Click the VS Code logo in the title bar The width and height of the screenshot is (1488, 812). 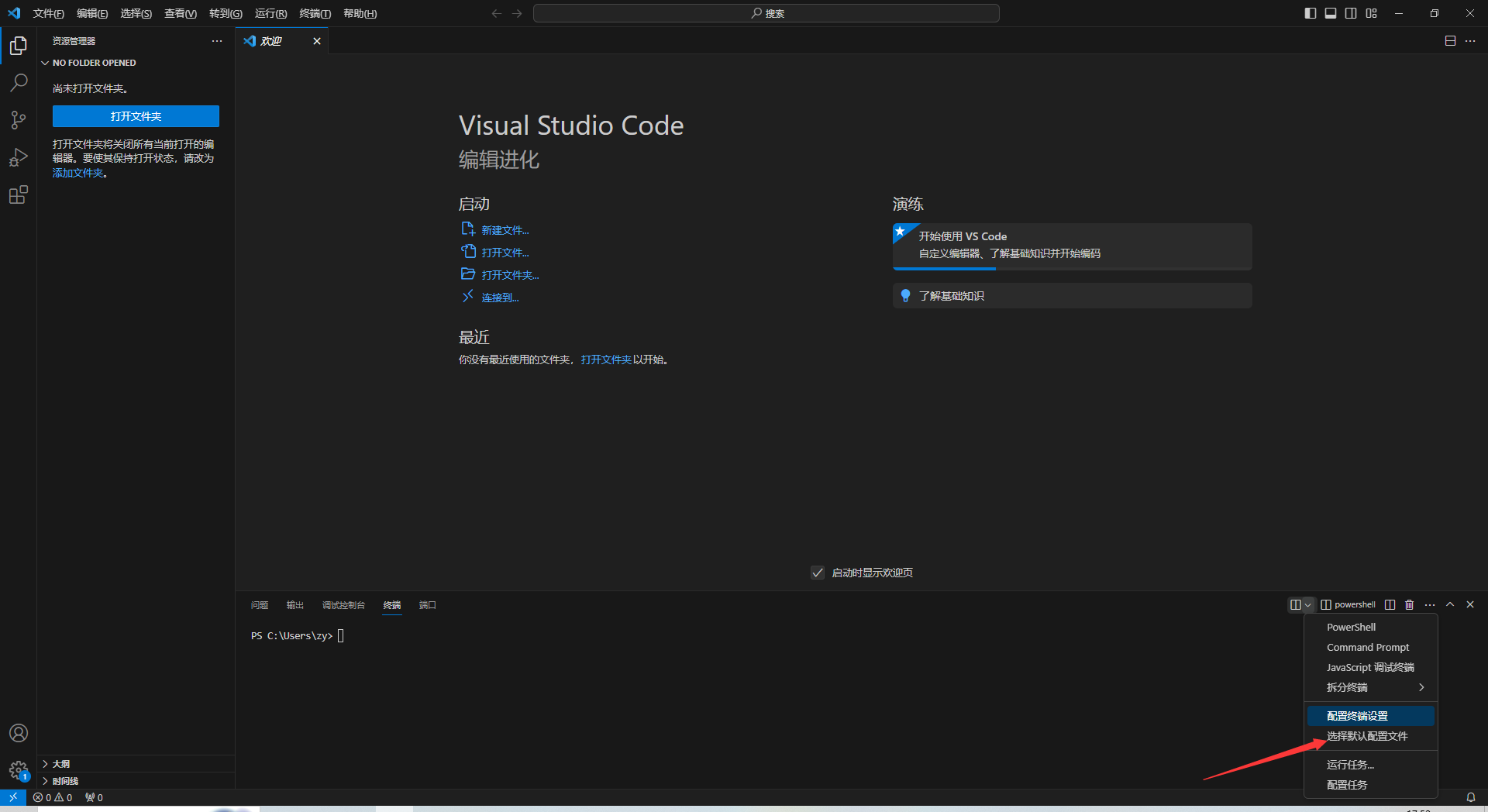click(14, 13)
